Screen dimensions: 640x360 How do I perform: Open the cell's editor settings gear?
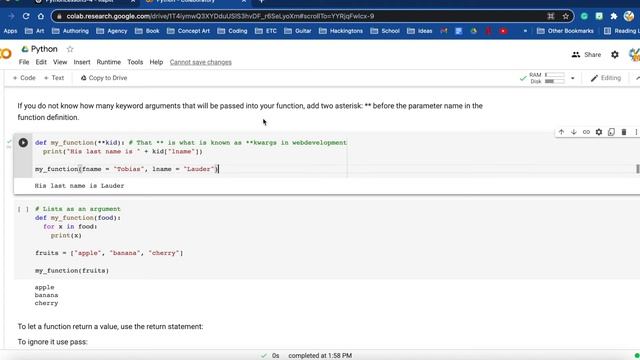point(599,132)
